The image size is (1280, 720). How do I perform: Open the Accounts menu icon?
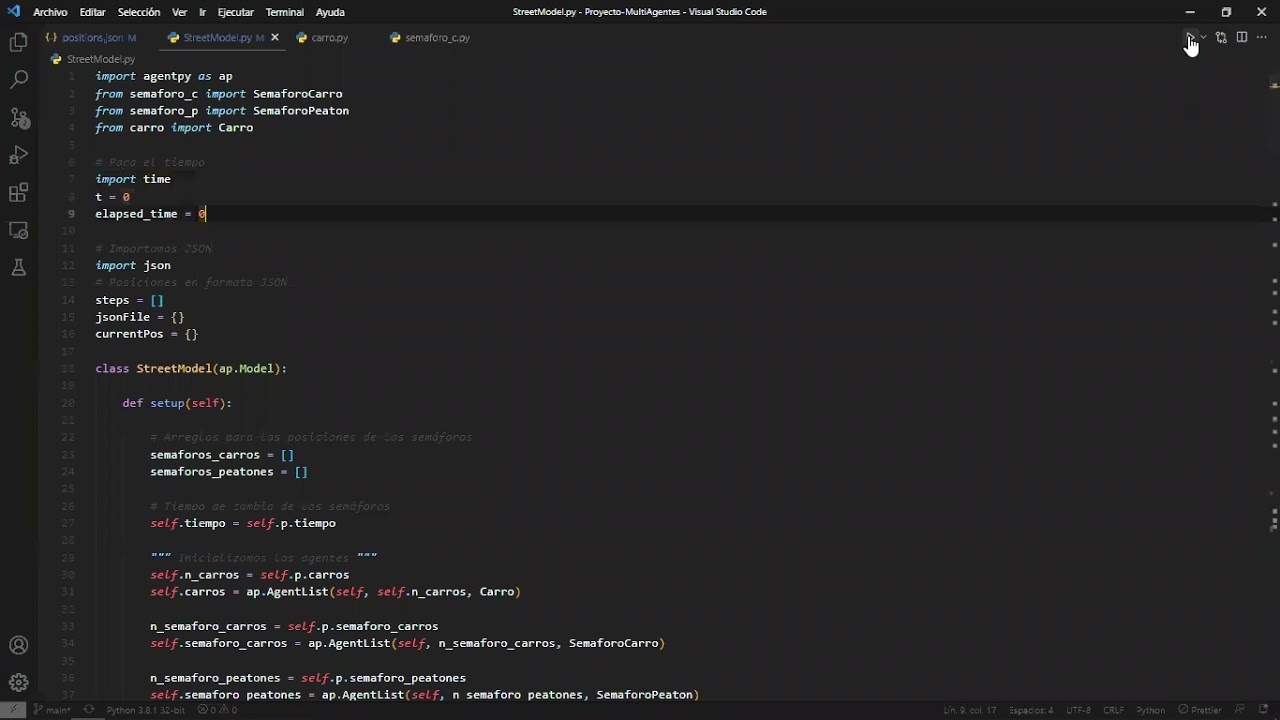[18, 645]
